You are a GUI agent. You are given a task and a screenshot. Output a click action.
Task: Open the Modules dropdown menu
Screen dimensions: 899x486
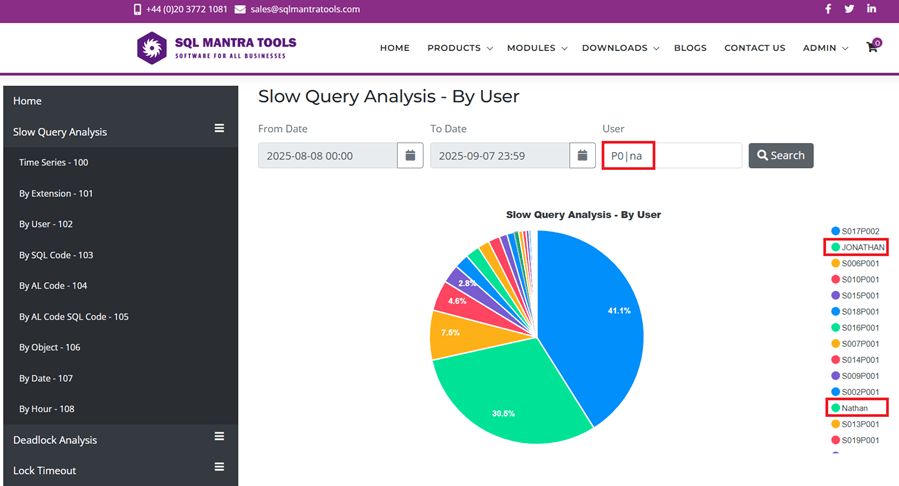pyautogui.click(x=537, y=48)
